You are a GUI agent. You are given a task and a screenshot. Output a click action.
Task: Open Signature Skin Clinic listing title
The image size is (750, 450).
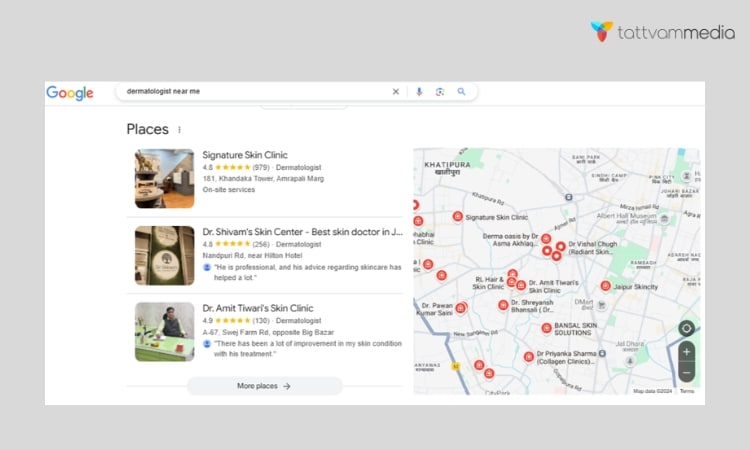(245, 155)
